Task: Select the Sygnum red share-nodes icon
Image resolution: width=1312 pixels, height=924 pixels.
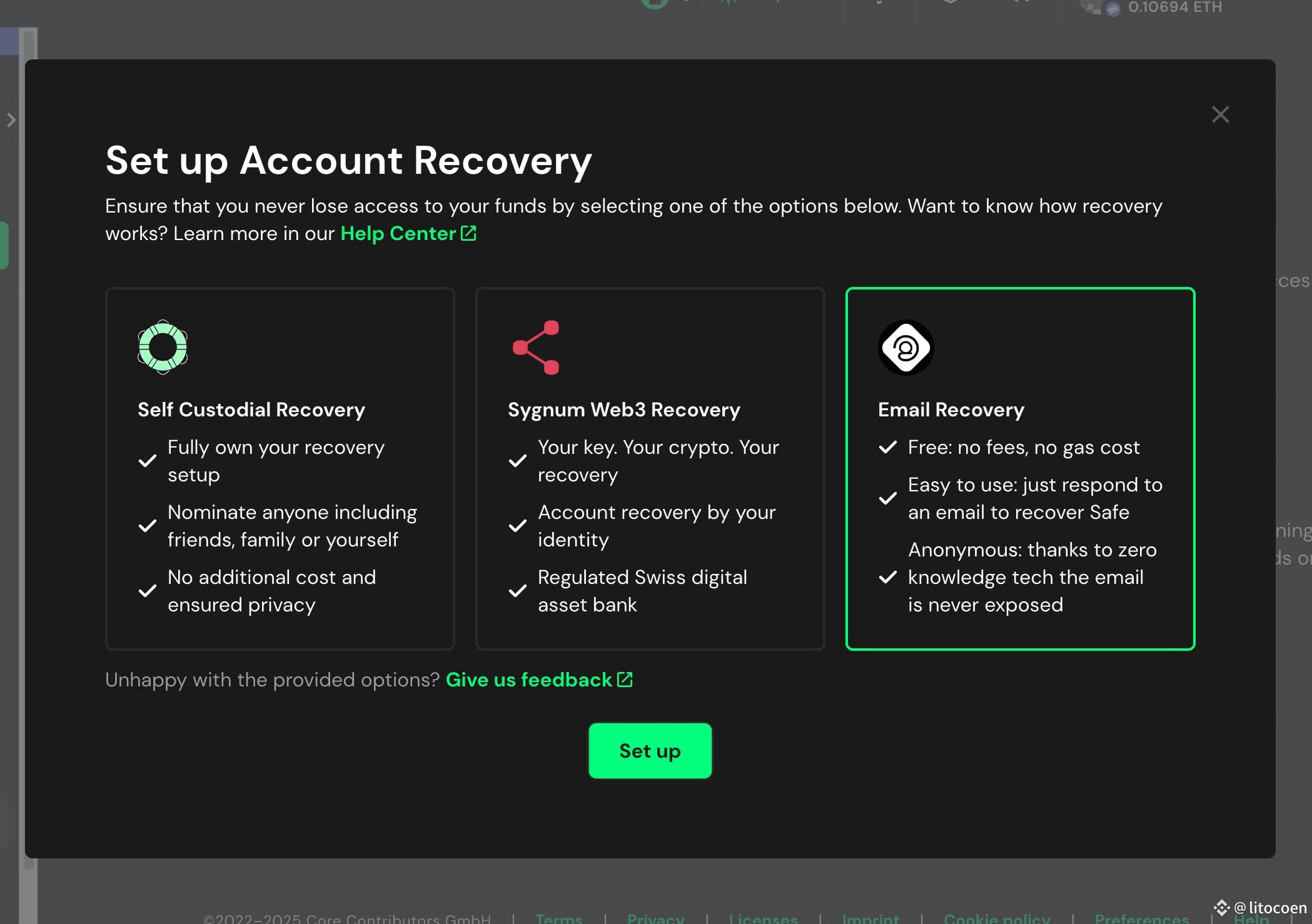Action: (x=536, y=348)
